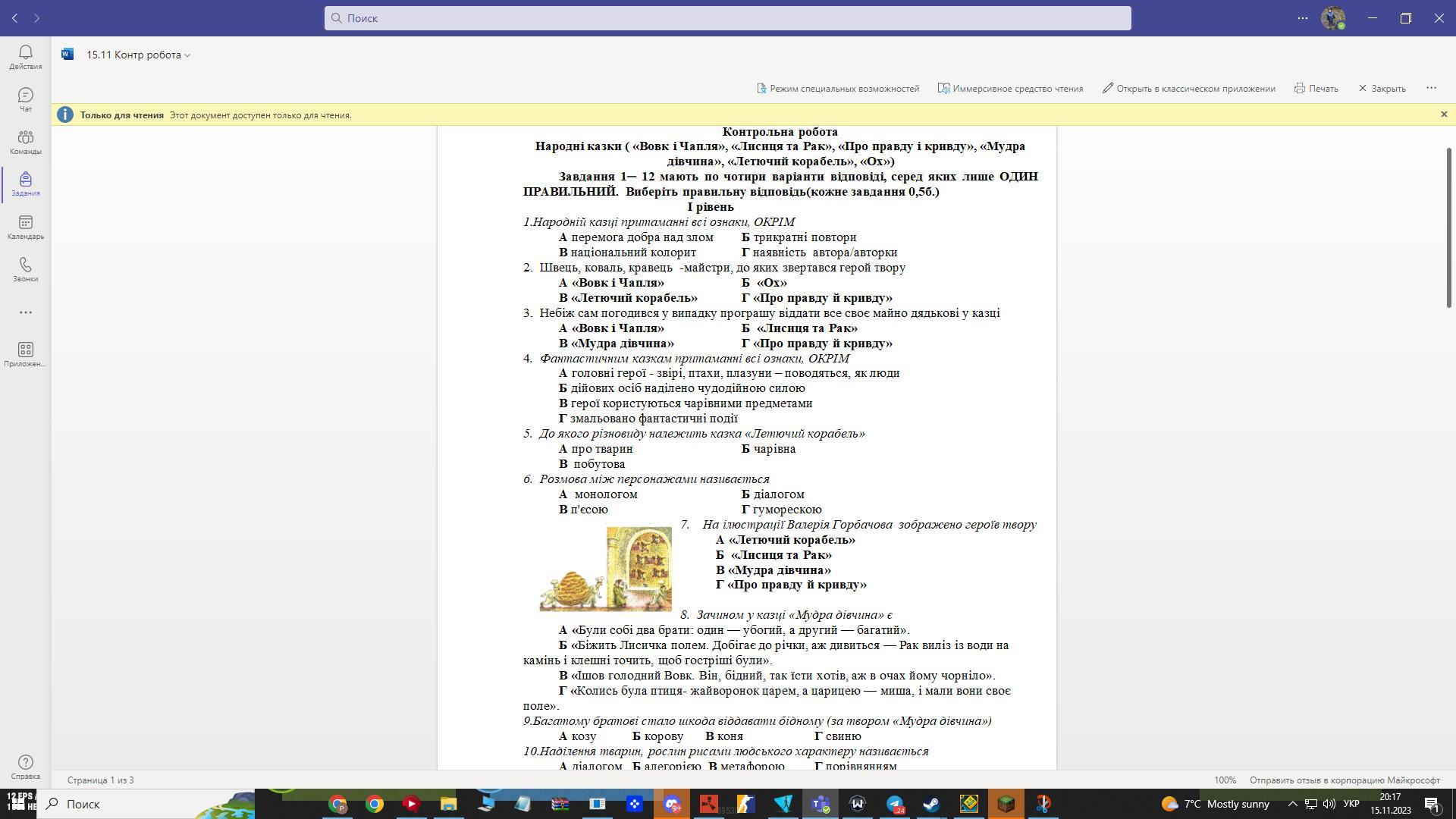Go back with the left arrow
Image resolution: width=1456 pixels, height=819 pixels.
(14, 18)
